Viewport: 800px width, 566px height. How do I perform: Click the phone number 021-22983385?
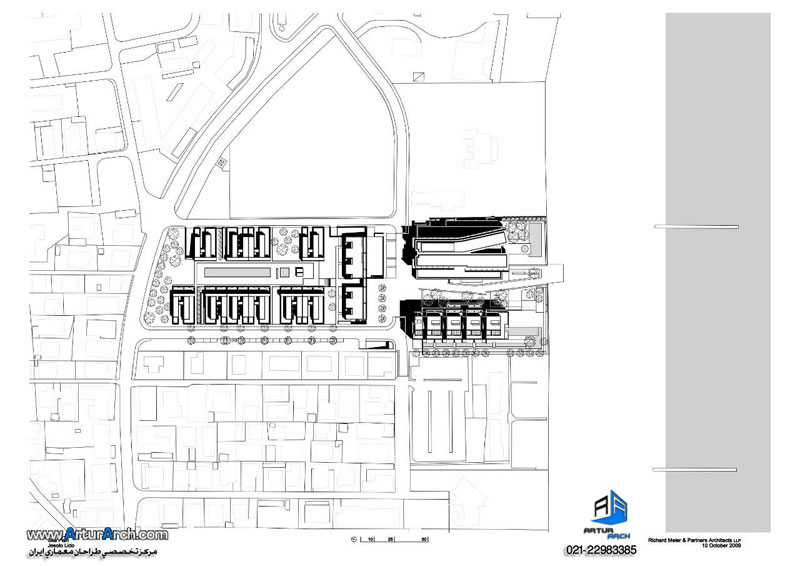click(x=601, y=550)
